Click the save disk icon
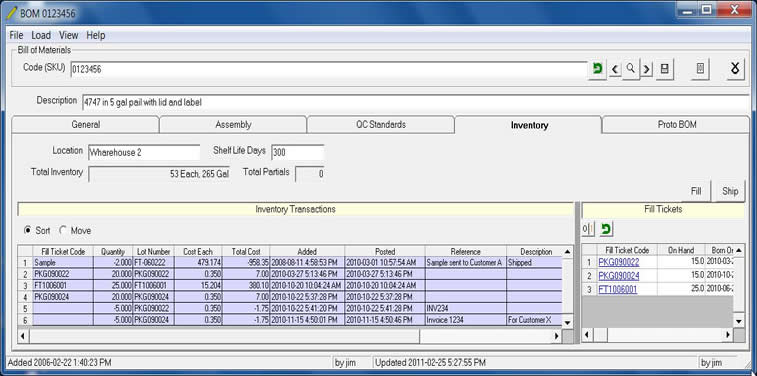 tap(664, 69)
